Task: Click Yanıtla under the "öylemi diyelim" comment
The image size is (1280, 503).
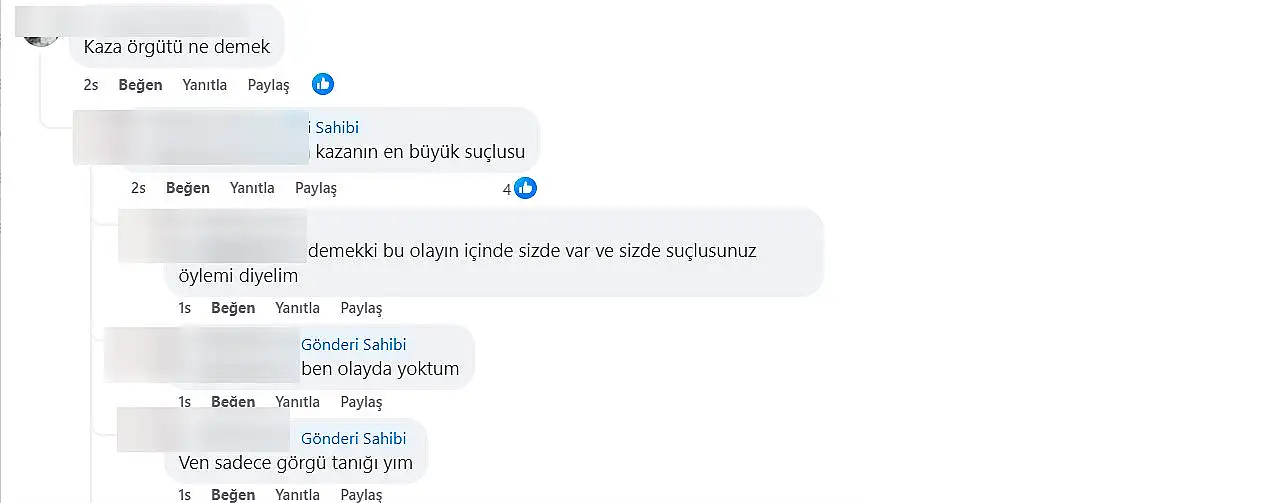Action: click(x=298, y=308)
